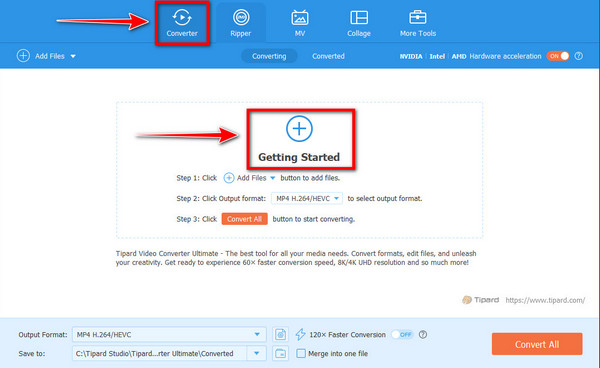Open the MV tab
The image size is (600, 368).
coord(300,23)
